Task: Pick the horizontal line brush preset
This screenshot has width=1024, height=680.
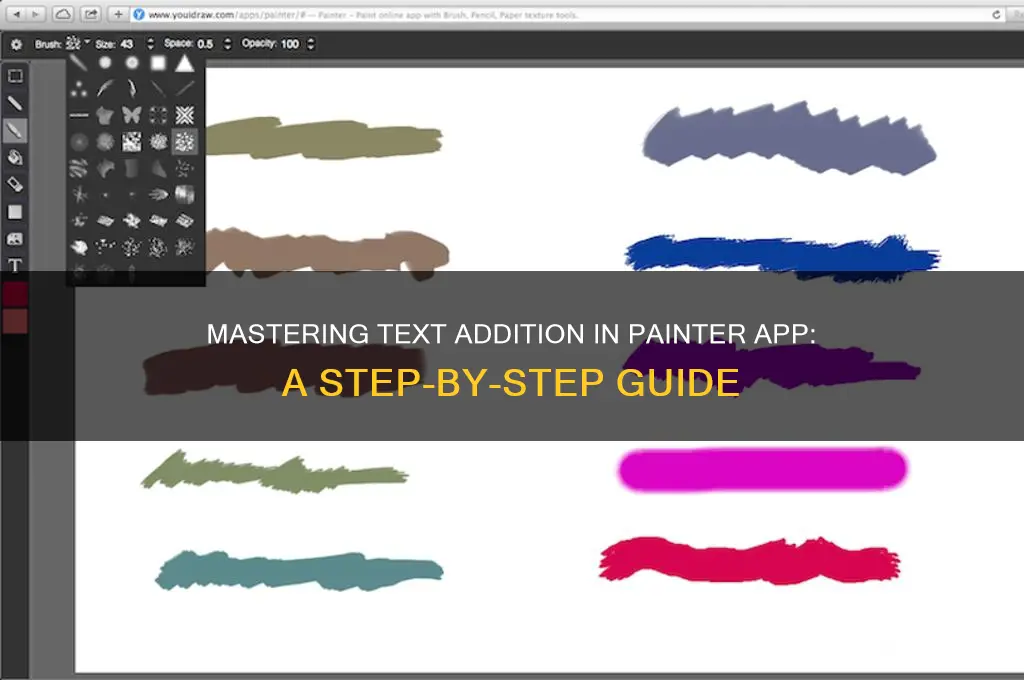Action: 79,116
